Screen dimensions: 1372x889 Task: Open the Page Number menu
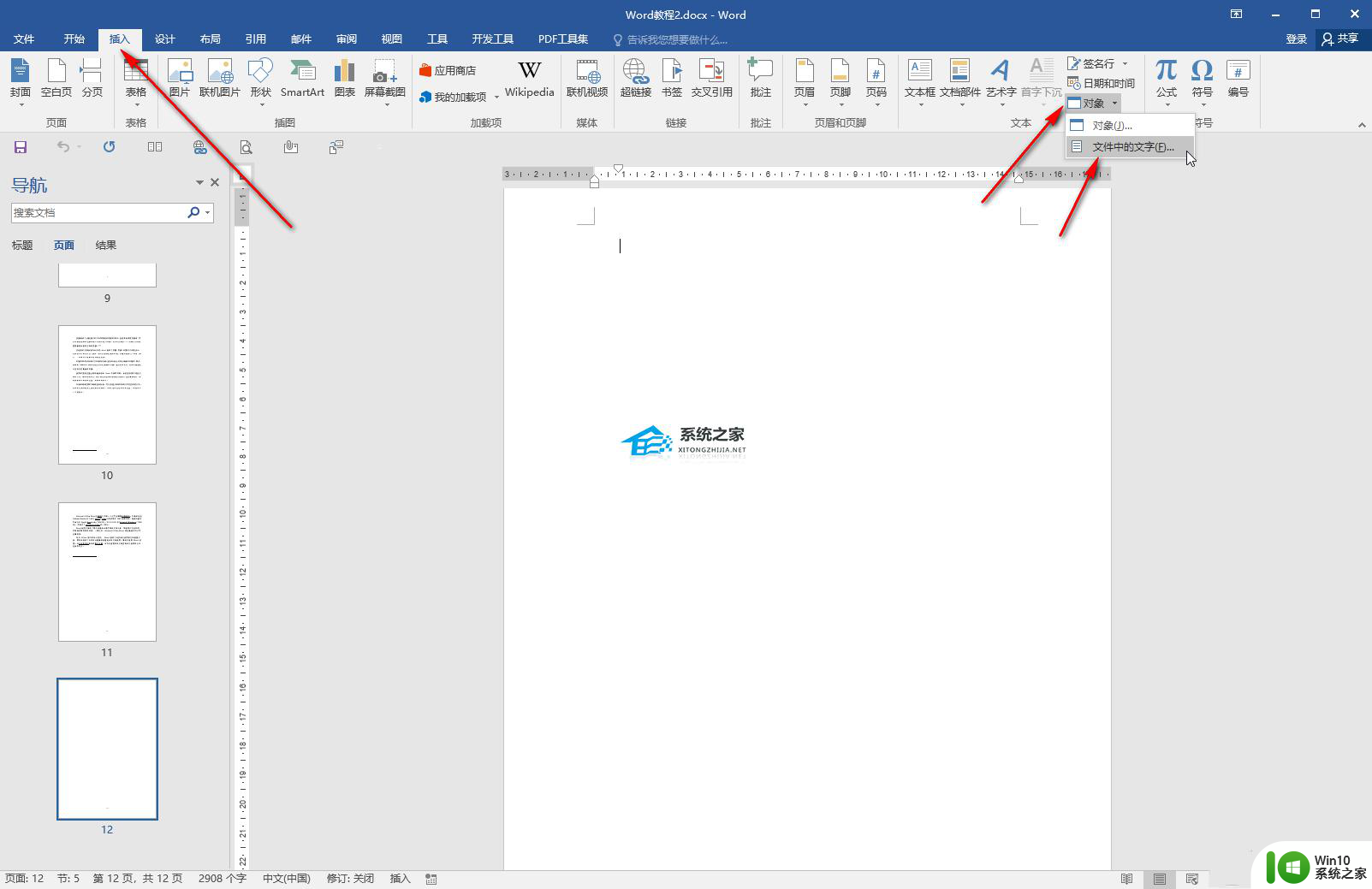[x=876, y=81]
